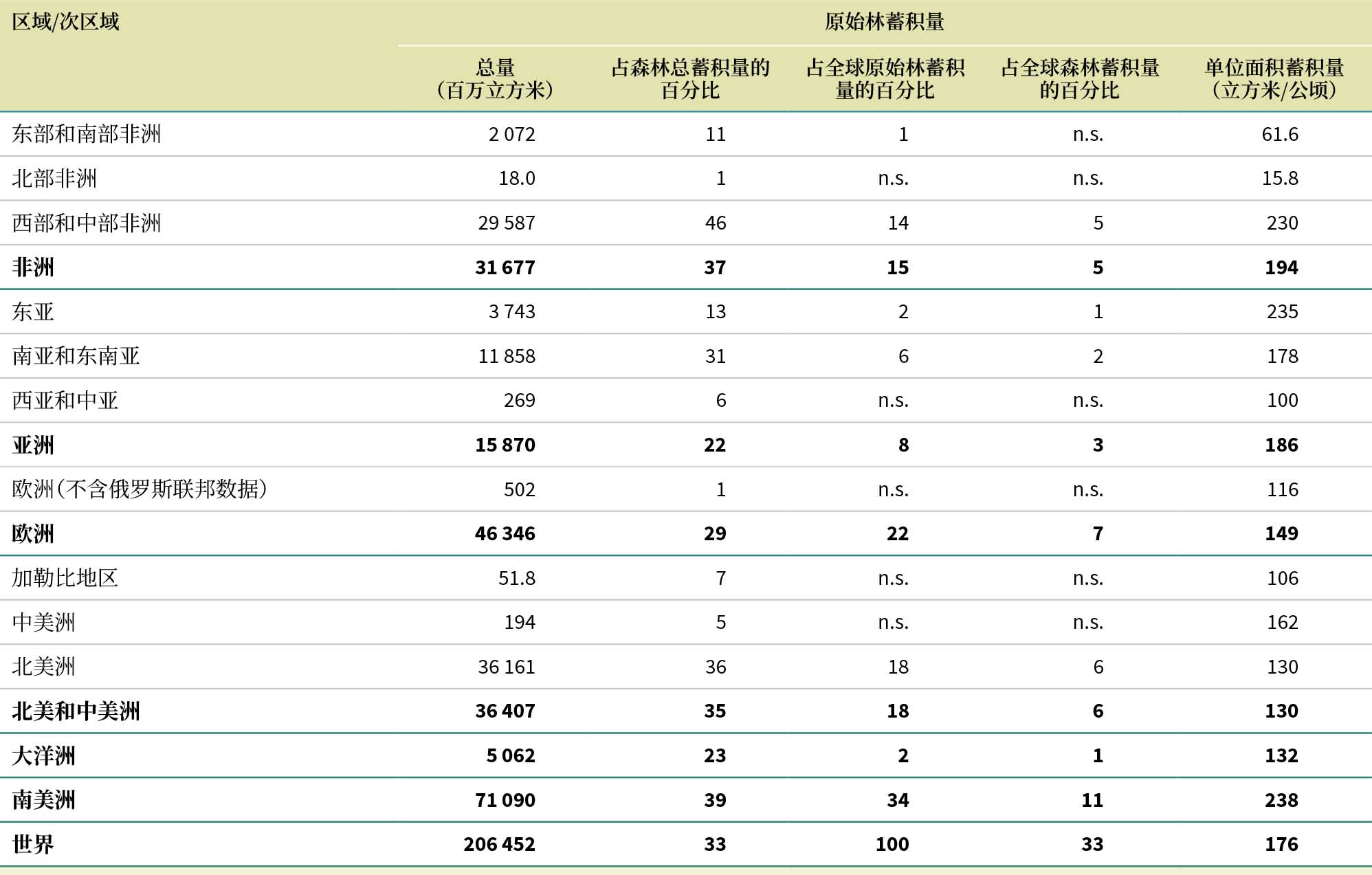Screen dimensions: 1372x875
Task: Select the bold 非洲 row label
Action: tap(33, 267)
